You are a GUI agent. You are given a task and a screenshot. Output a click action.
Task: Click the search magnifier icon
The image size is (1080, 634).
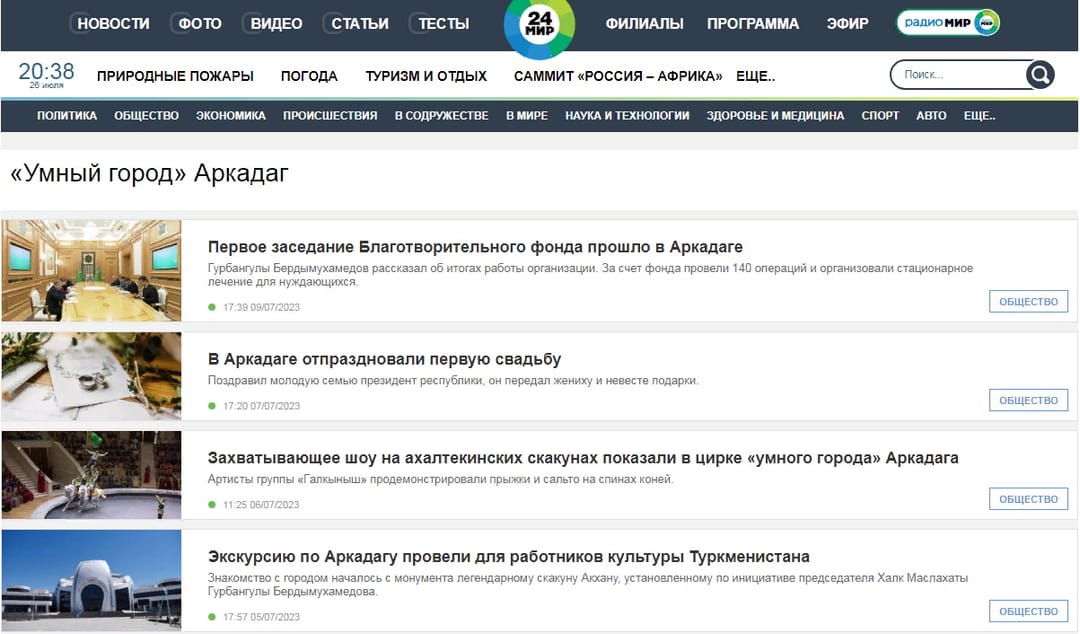[x=1040, y=74]
